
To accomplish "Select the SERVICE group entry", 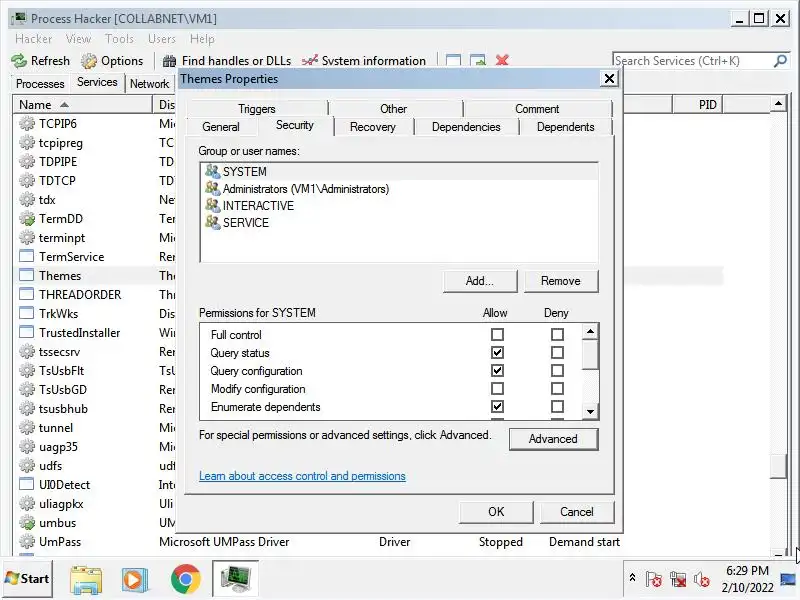I will 399,222.
